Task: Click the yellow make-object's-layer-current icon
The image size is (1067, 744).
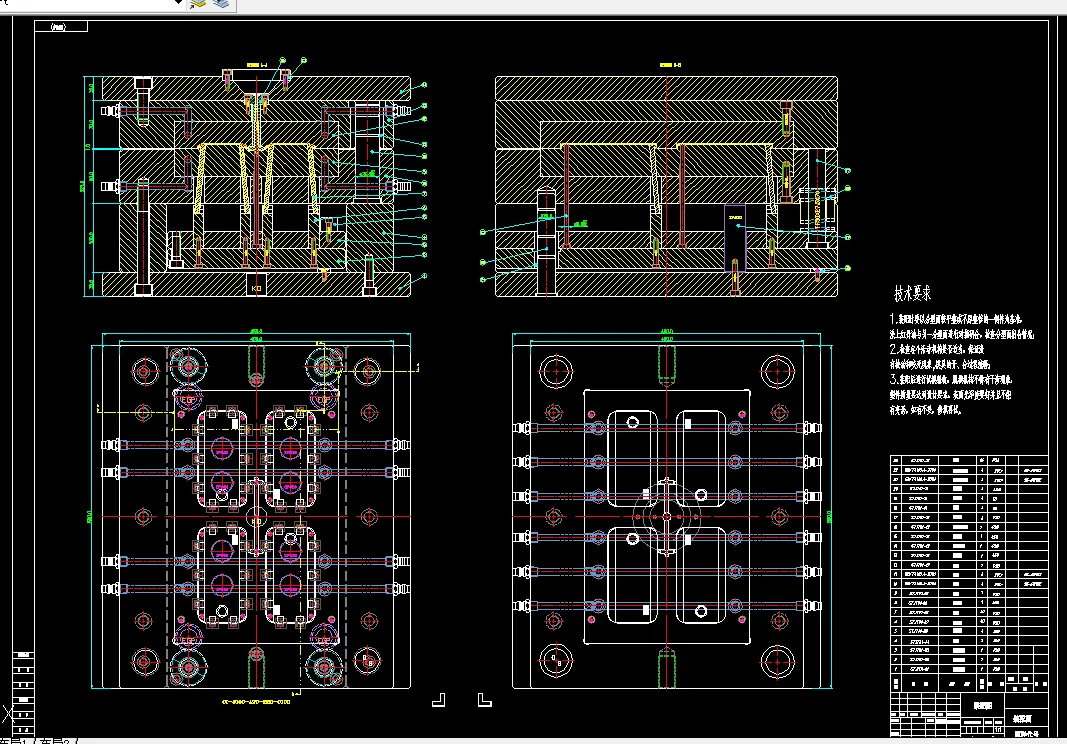Action: click(198, 4)
